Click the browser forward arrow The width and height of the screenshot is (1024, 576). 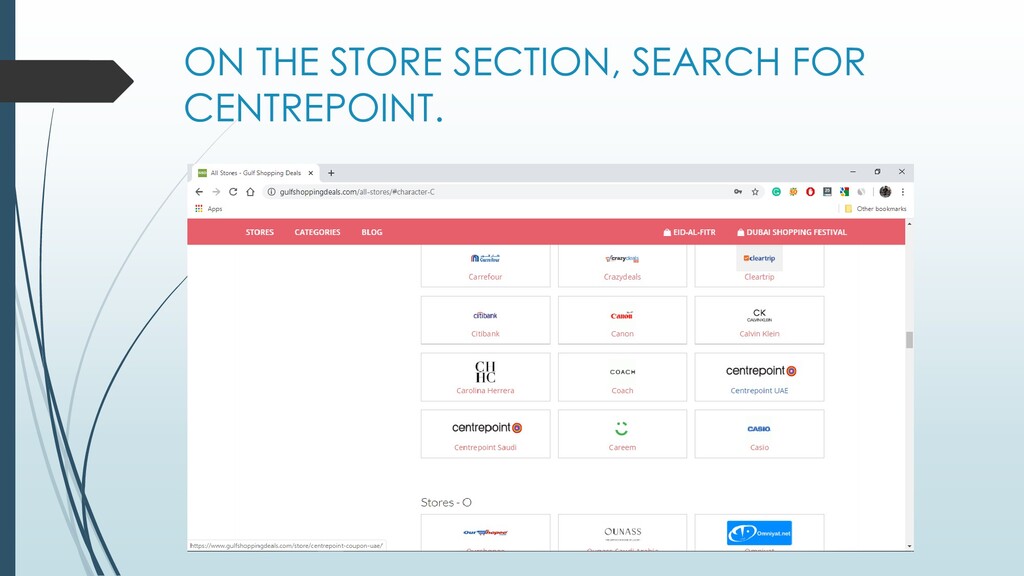(216, 192)
